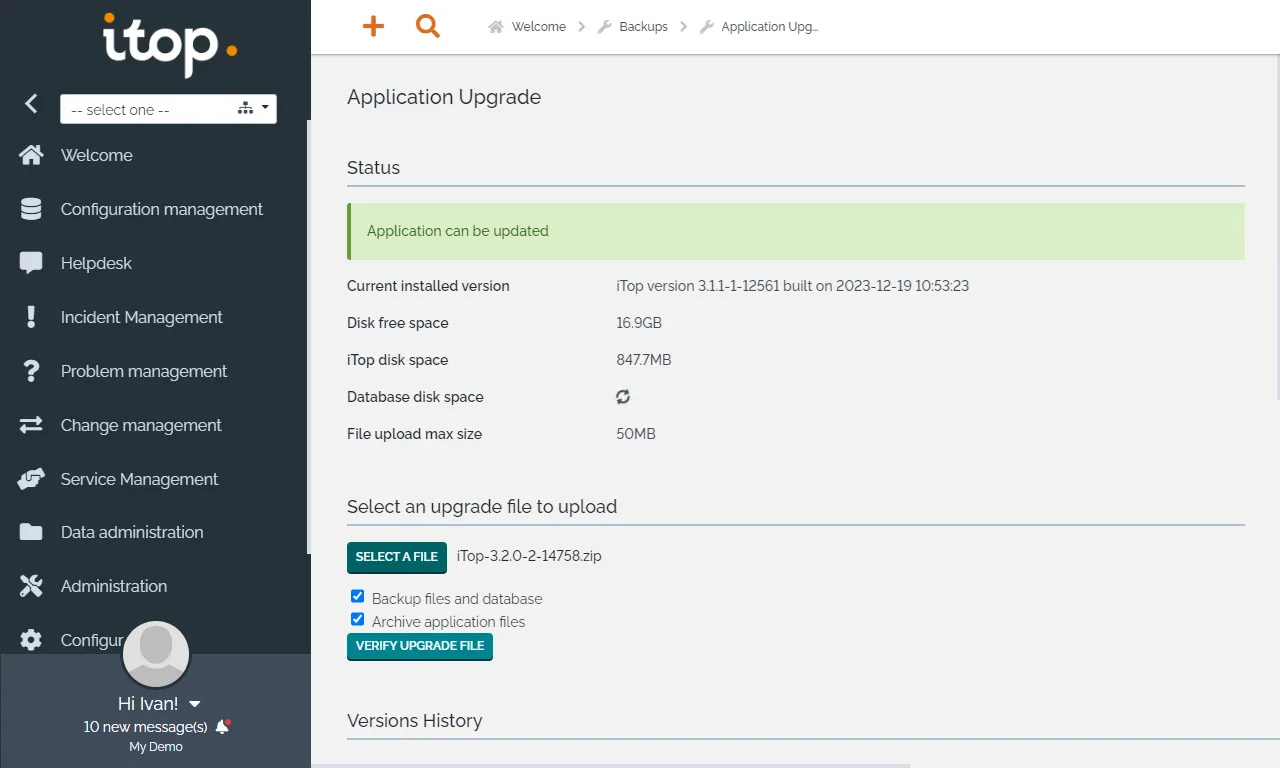This screenshot has width=1280, height=768.
Task: Click the notification bell icon
Action: pos(223,727)
